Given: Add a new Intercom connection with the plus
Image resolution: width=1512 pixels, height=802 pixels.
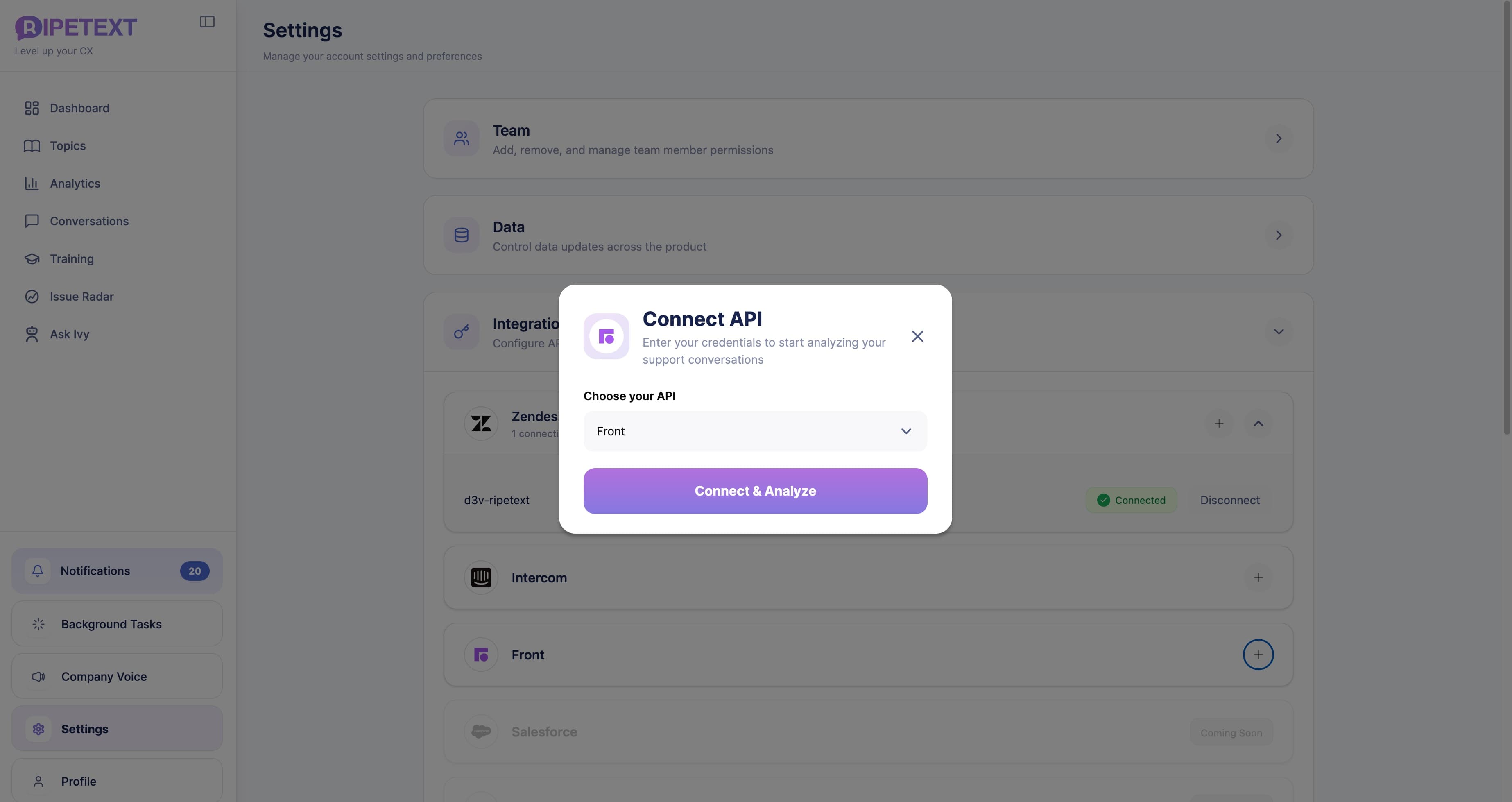Looking at the screenshot, I should [x=1258, y=577].
